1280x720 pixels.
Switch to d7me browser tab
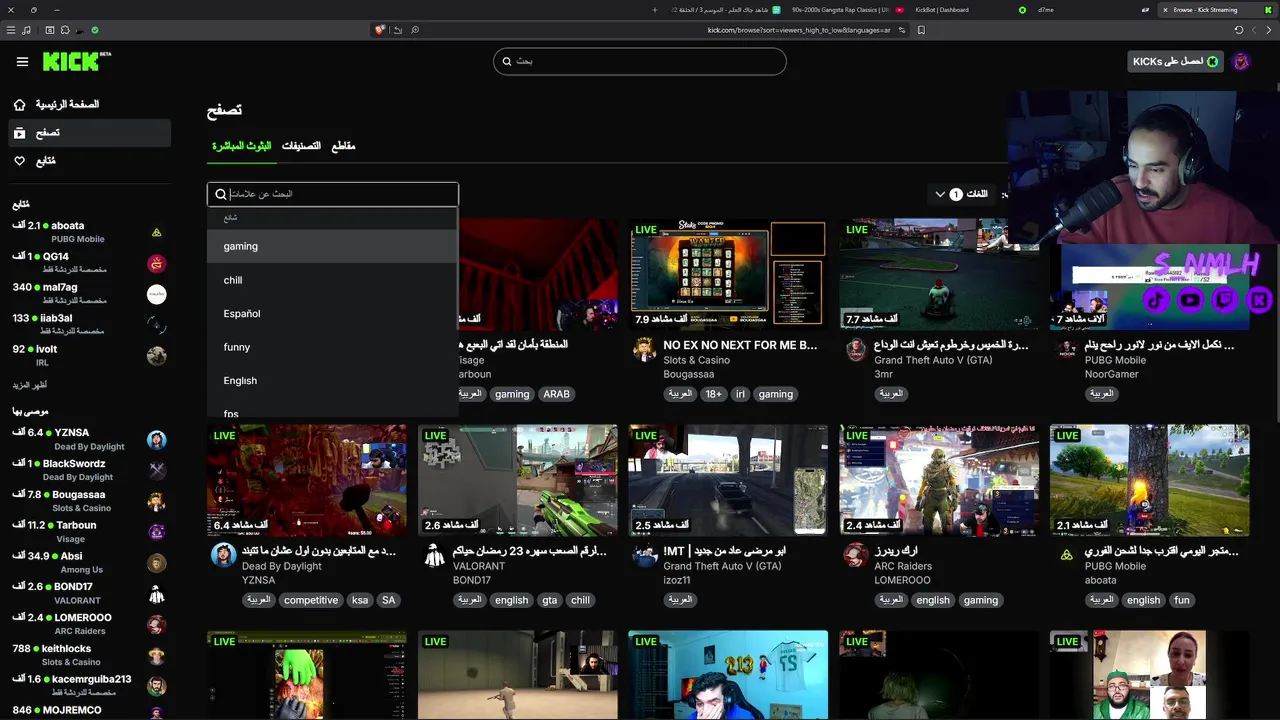[x=1046, y=10]
